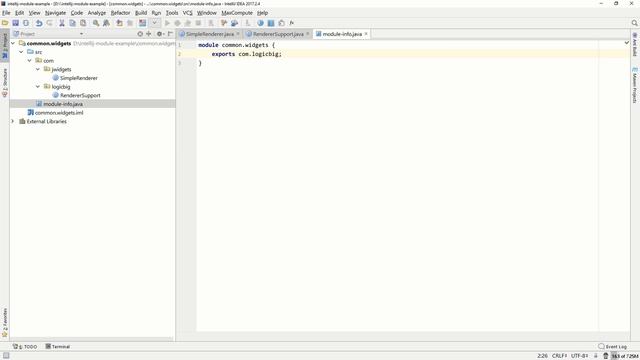640x360 pixels.
Task: Open the Build menu
Action: click(141, 13)
